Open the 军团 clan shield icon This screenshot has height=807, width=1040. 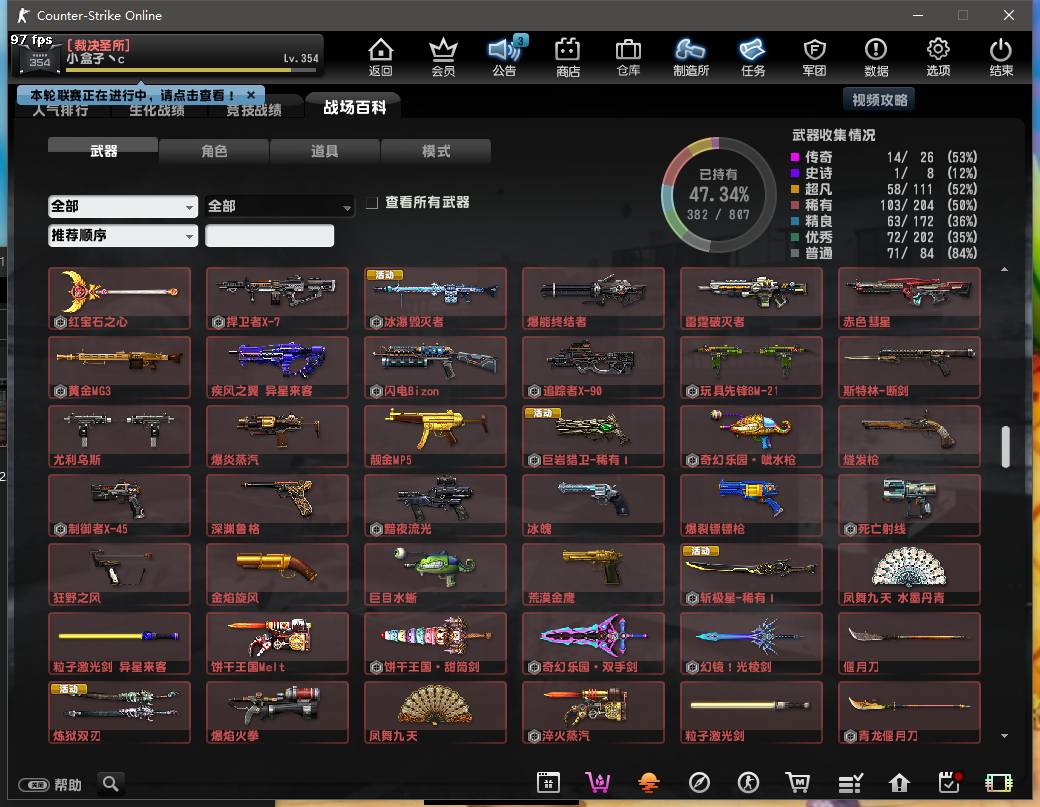pos(814,56)
